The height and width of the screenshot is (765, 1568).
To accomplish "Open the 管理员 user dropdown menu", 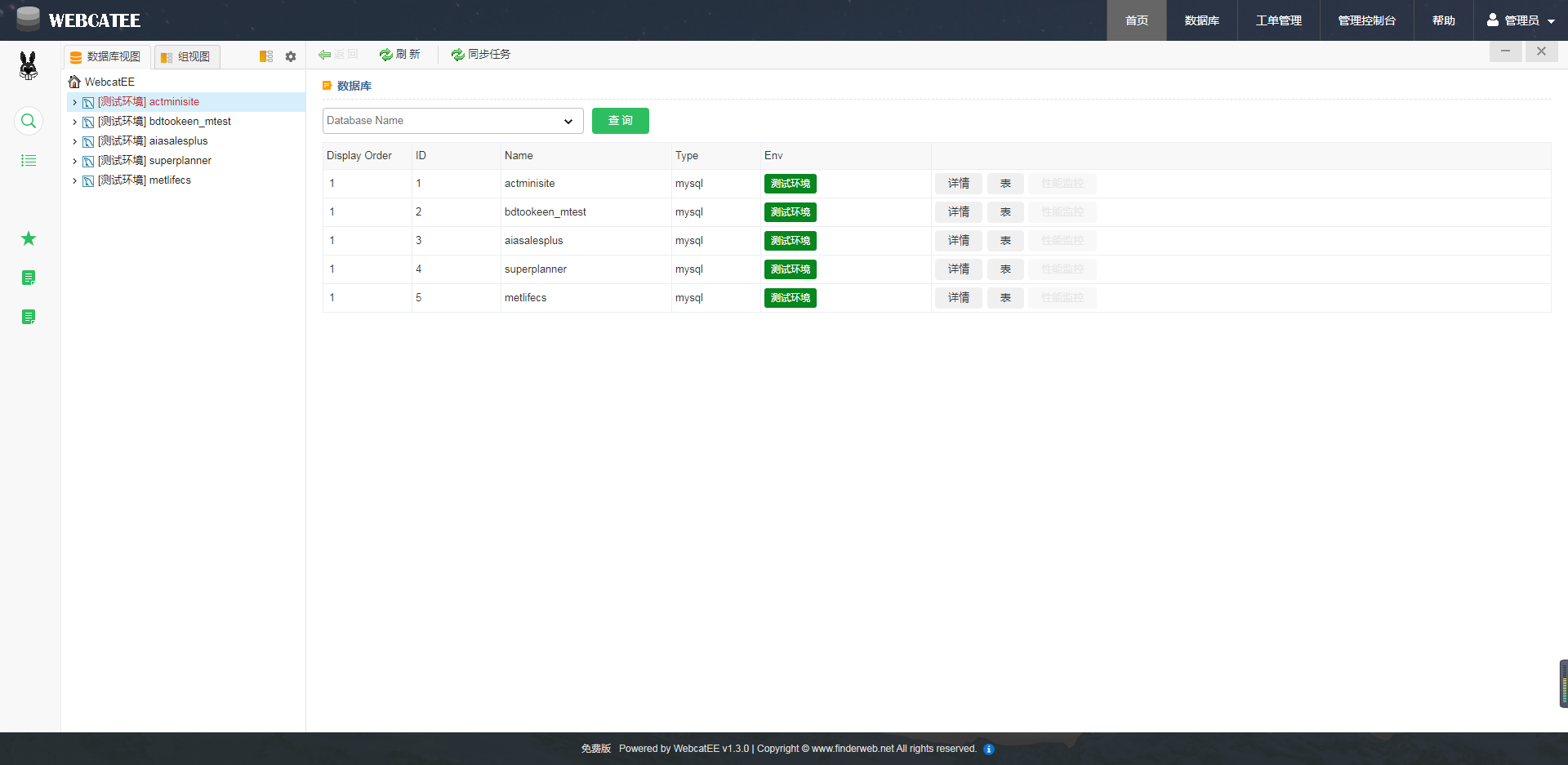I will [1520, 20].
